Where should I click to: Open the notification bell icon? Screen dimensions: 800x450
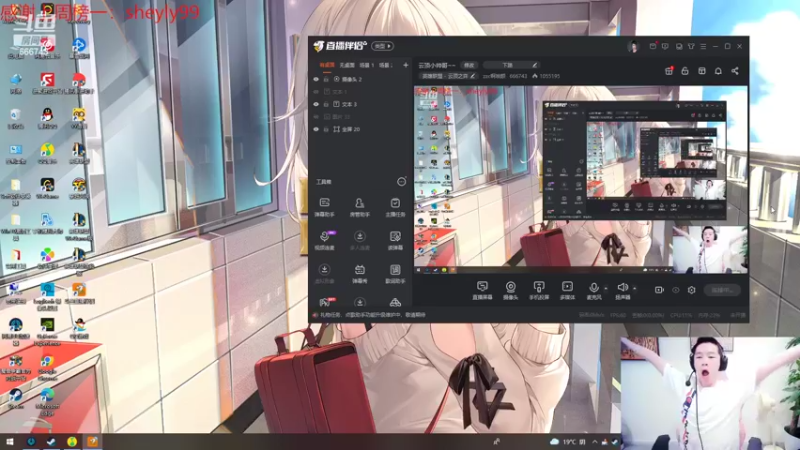(718, 71)
